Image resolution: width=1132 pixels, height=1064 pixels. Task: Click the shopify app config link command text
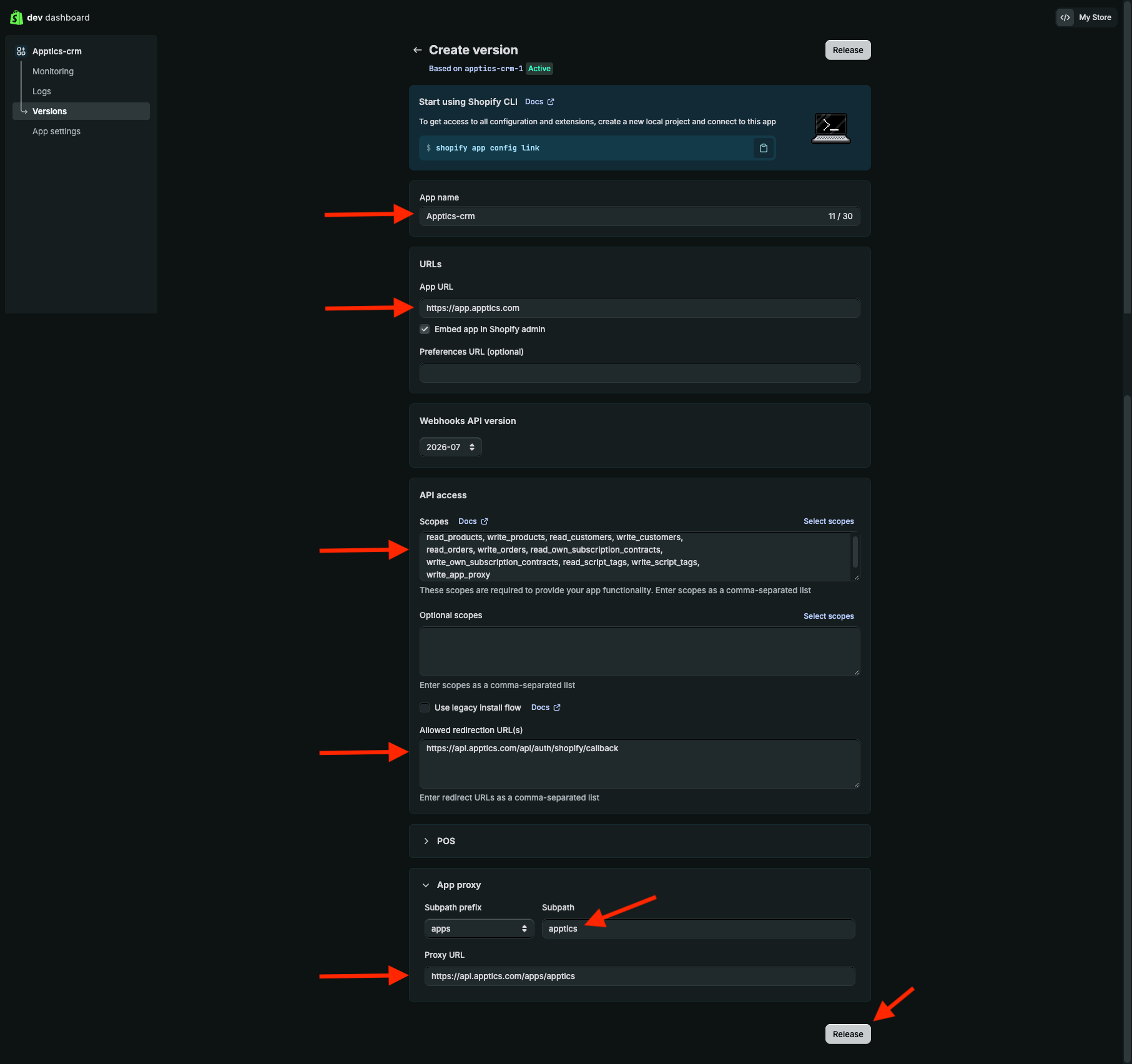(488, 148)
